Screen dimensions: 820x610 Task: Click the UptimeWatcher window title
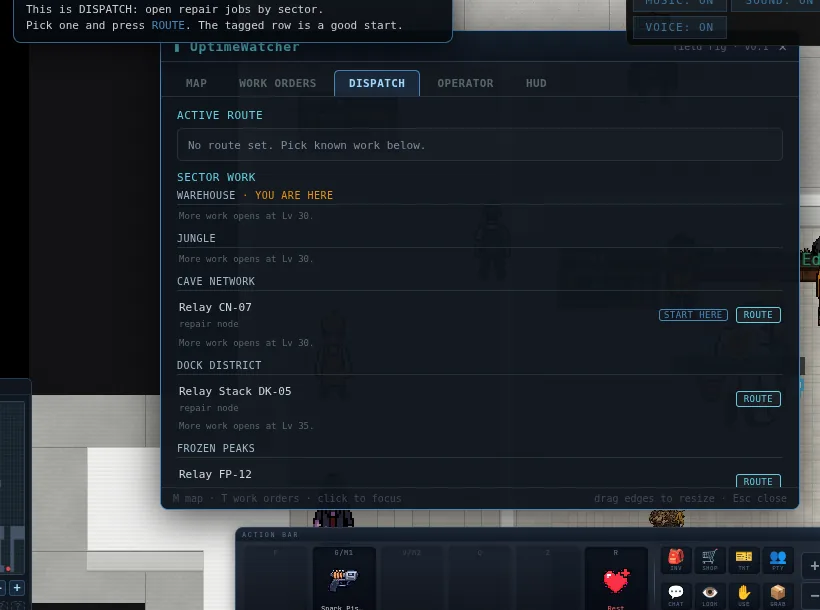click(244, 47)
